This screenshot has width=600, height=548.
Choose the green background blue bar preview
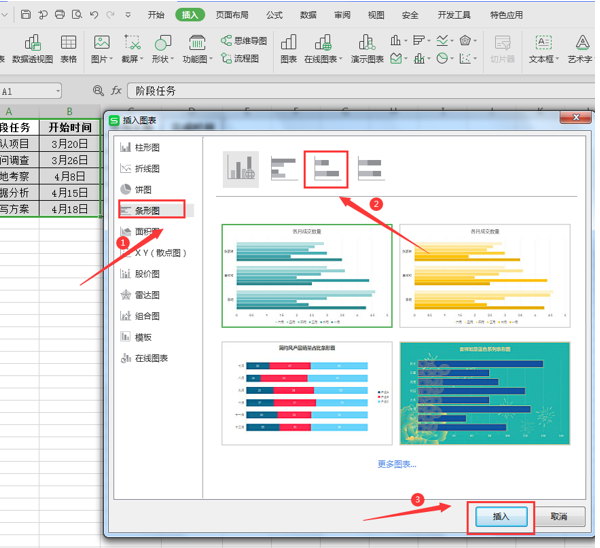(485, 393)
